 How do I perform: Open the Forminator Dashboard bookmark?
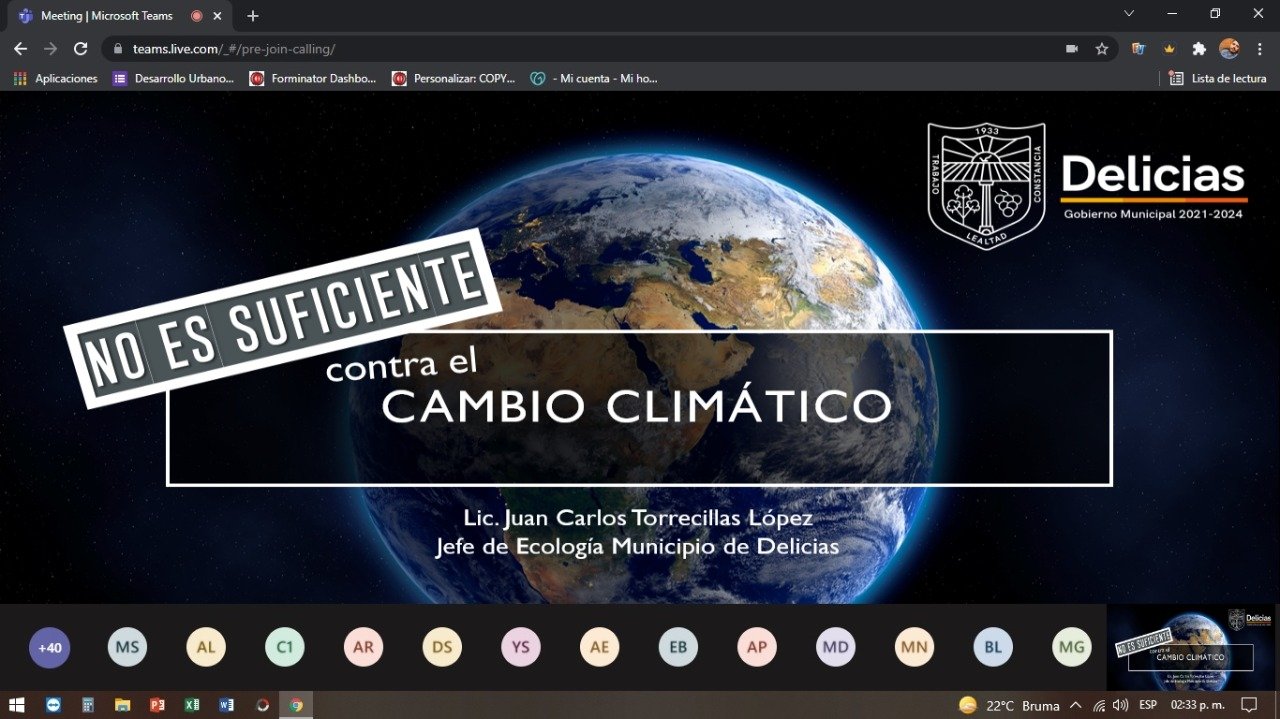[x=313, y=78]
